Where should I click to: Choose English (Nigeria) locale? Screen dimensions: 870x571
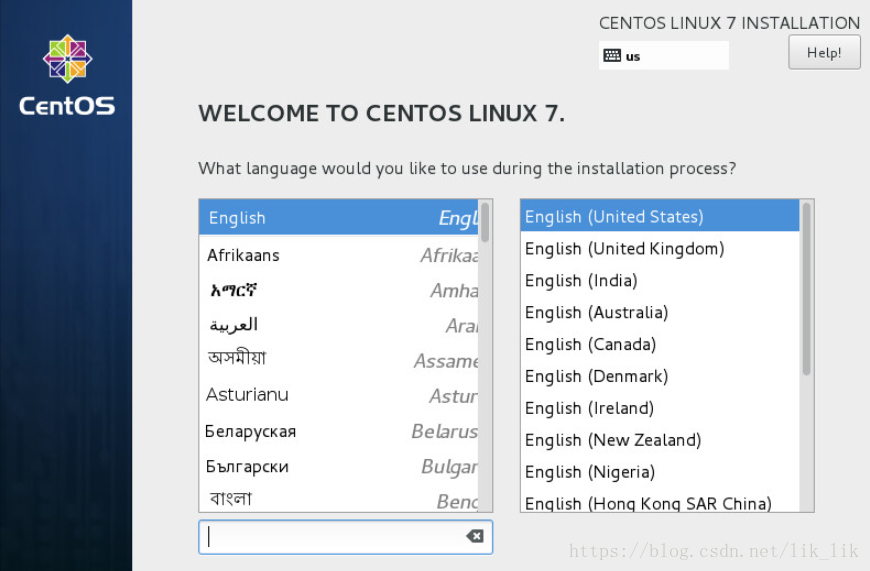[660, 472]
